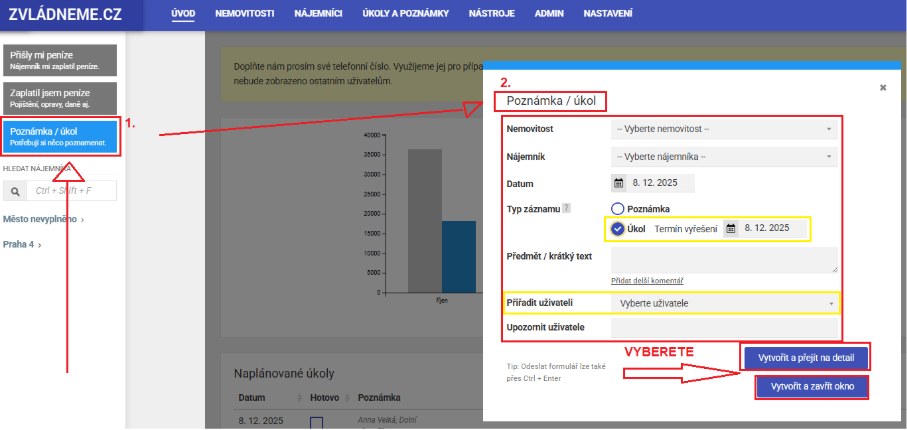Close the Poznámka / úkol dialog
907x430 pixels.
pos(883,88)
